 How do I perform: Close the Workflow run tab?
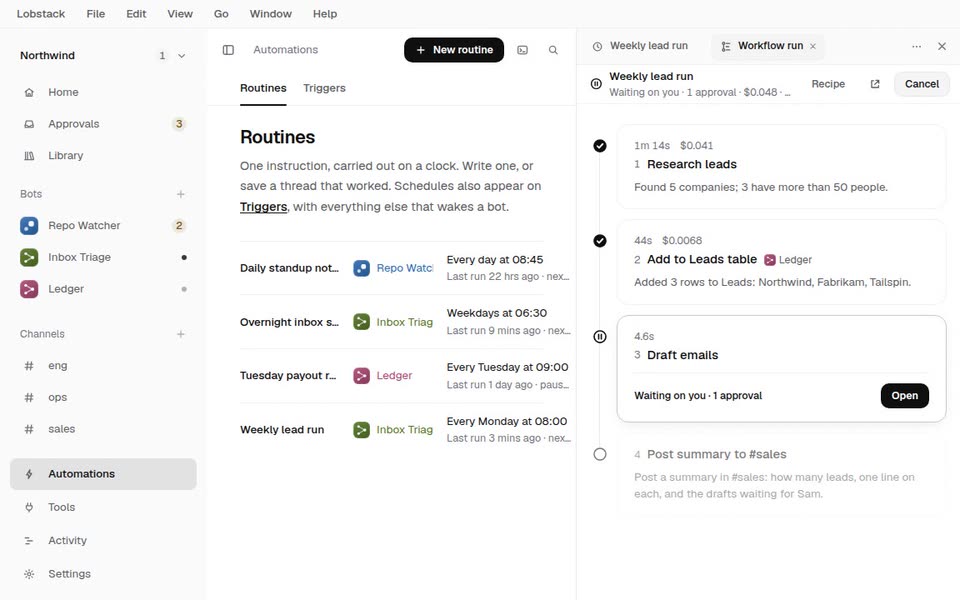pyautogui.click(x=813, y=47)
